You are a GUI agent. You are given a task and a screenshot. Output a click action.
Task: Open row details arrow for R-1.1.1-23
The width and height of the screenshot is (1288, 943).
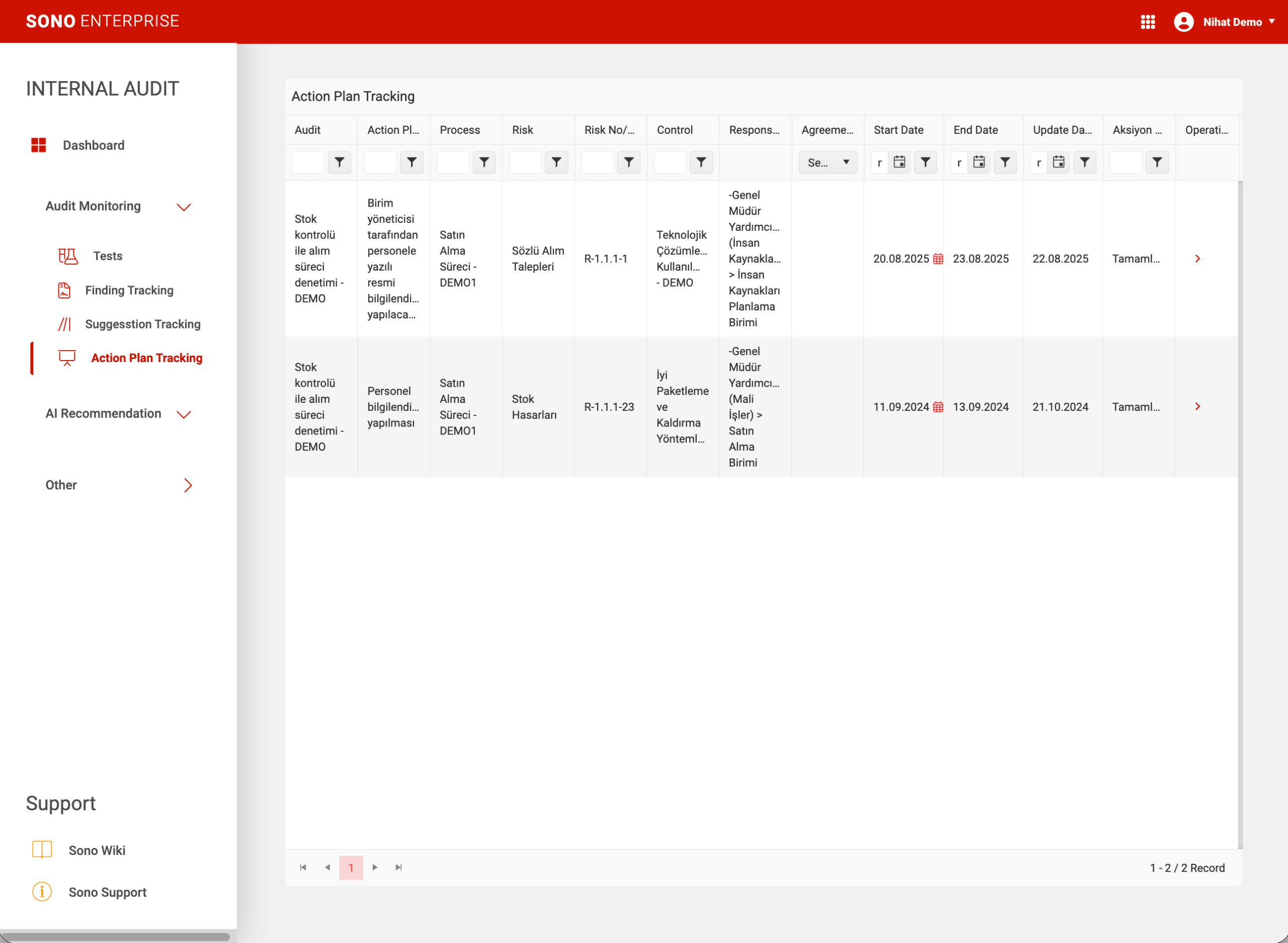click(x=1197, y=406)
